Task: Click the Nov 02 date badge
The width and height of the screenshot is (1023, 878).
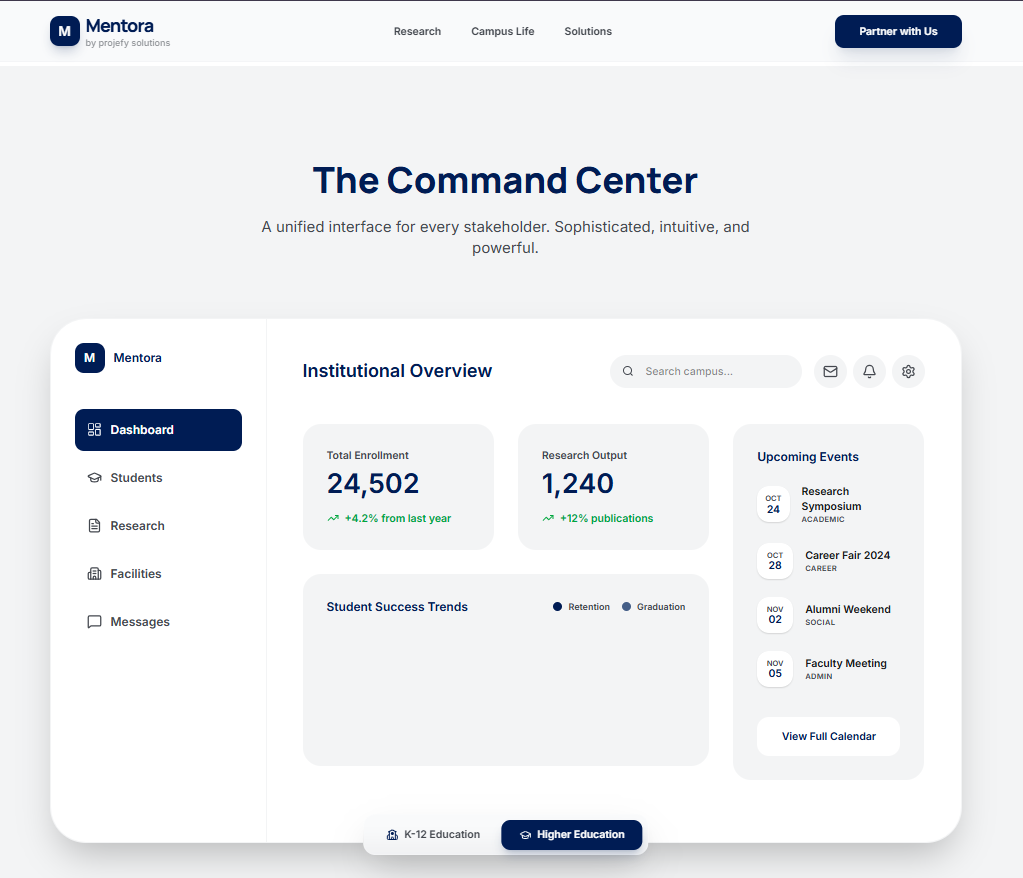Action: point(775,615)
